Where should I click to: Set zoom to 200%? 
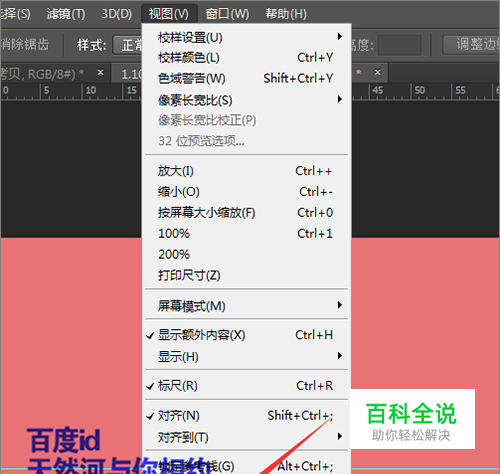pos(247,254)
